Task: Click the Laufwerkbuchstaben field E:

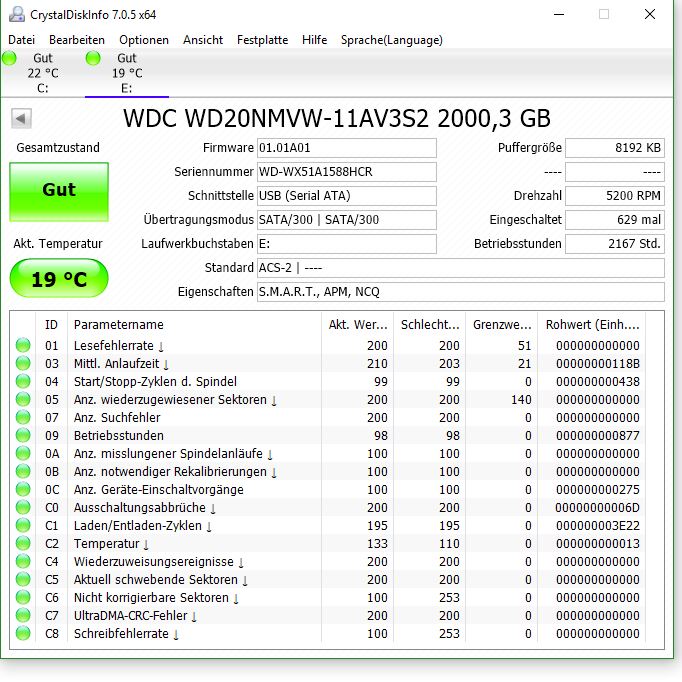Action: 347,244
